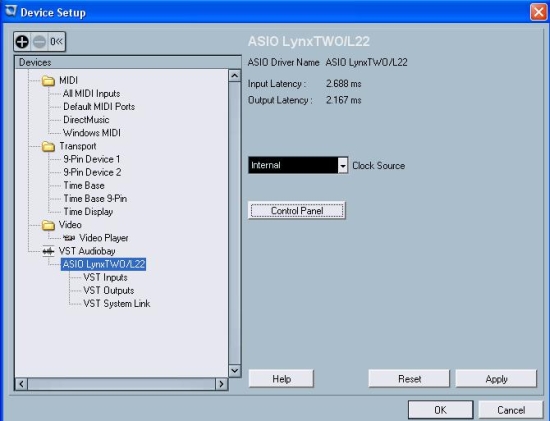Close the Device Setup window
The width and height of the screenshot is (550, 421).
(x=538, y=12)
